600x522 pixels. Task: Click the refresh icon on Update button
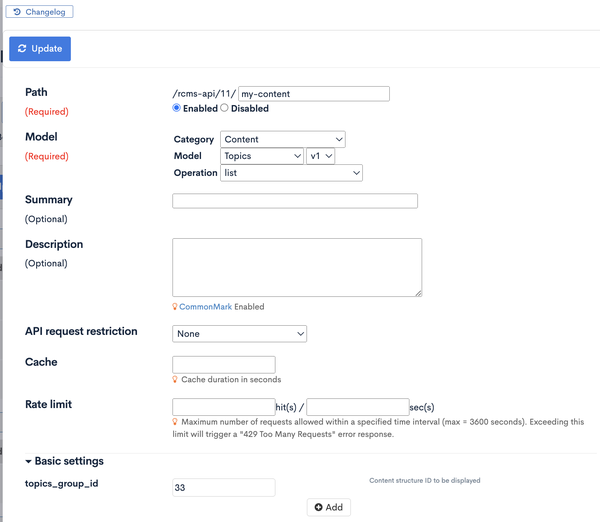tap(22, 49)
